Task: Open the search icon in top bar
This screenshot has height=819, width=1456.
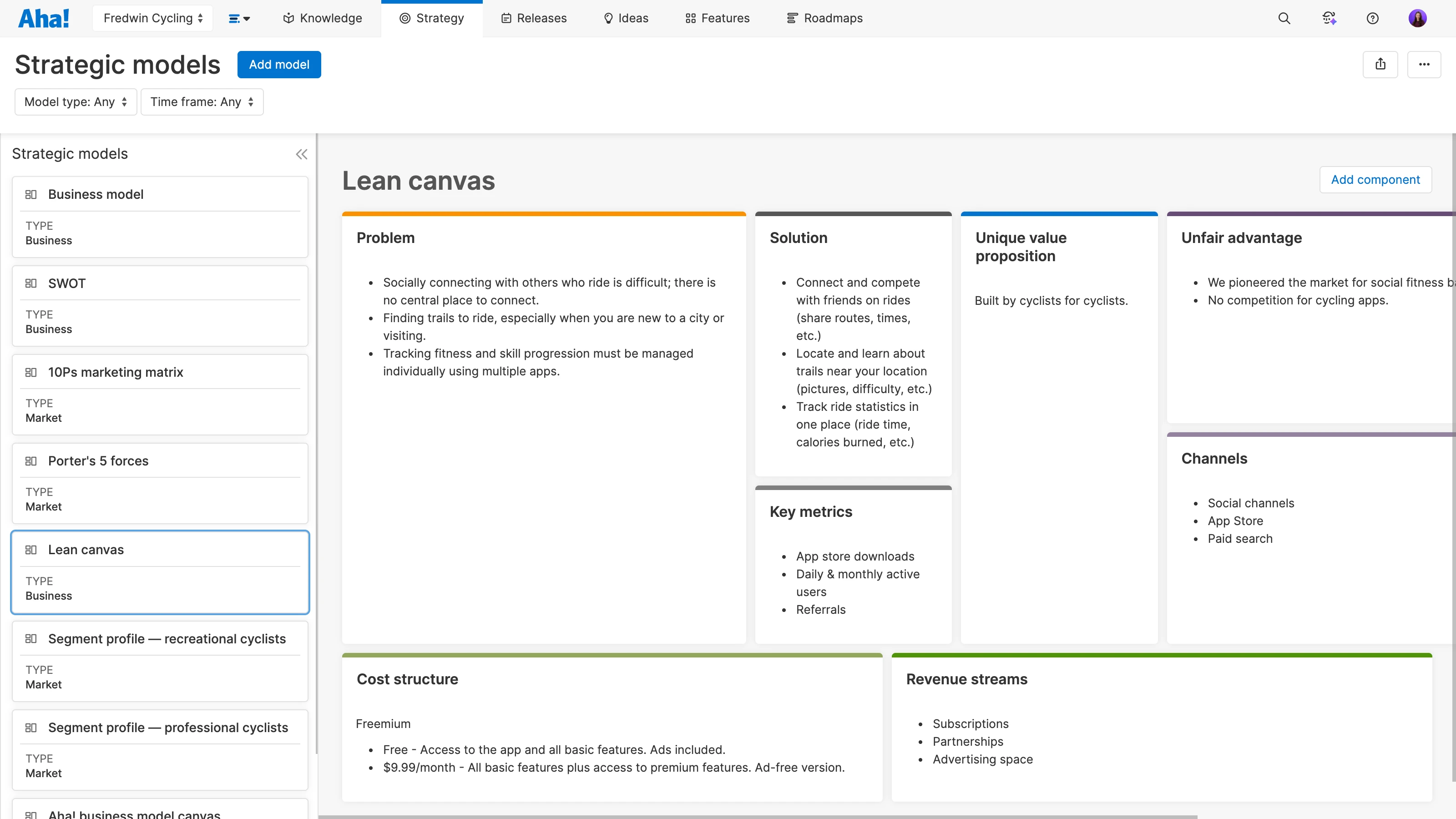Action: pos(1284,18)
